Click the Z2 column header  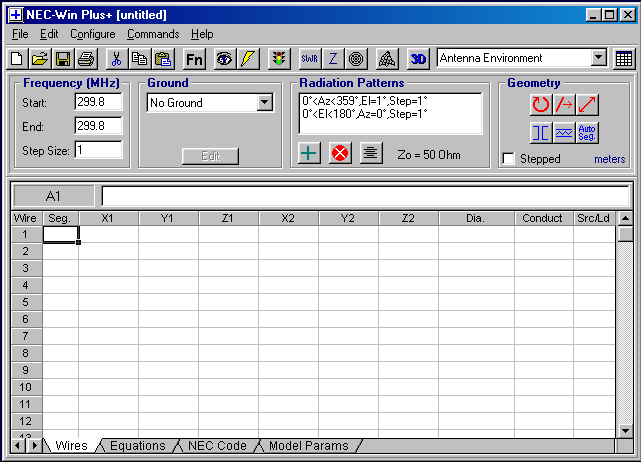408,218
